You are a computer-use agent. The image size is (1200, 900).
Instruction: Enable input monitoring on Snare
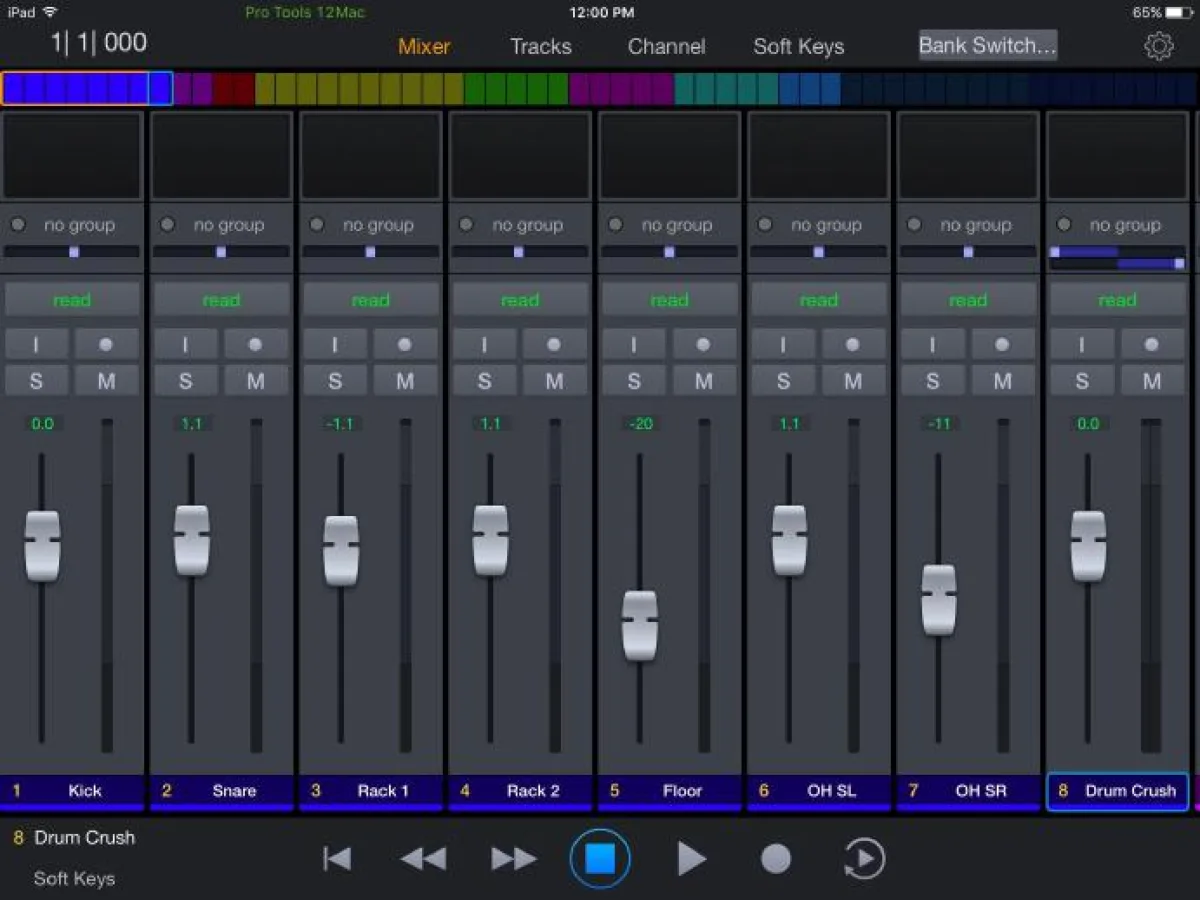[x=186, y=344]
